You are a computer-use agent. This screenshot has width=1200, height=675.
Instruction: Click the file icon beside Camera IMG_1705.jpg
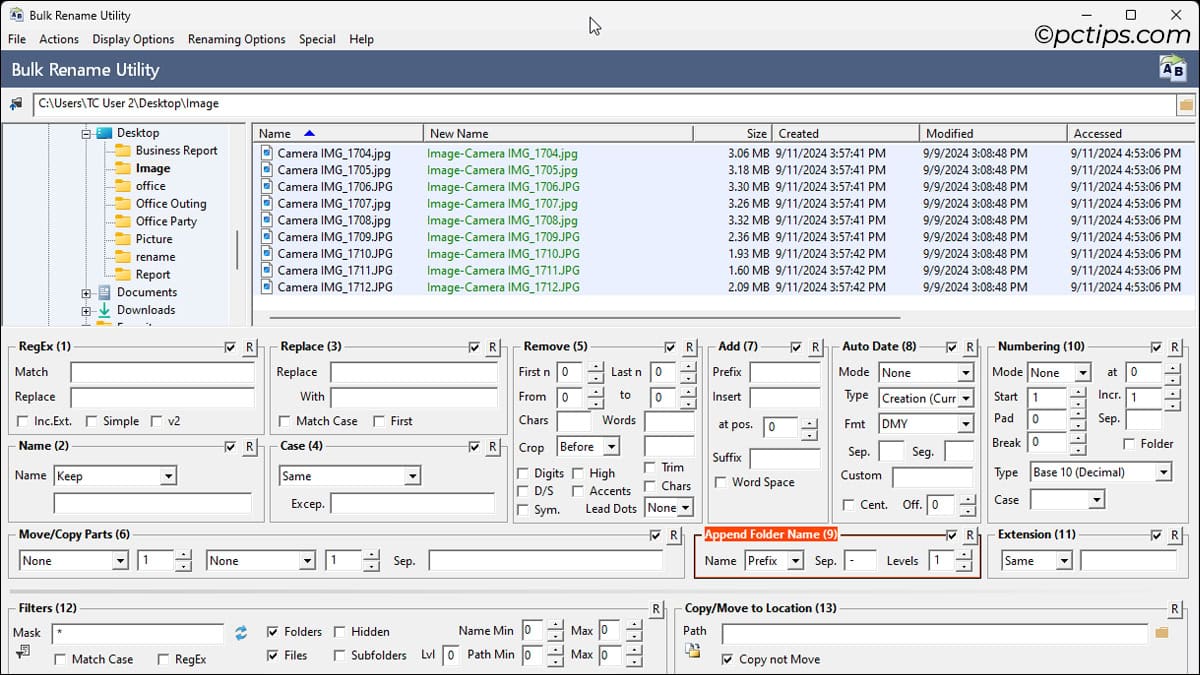point(266,170)
